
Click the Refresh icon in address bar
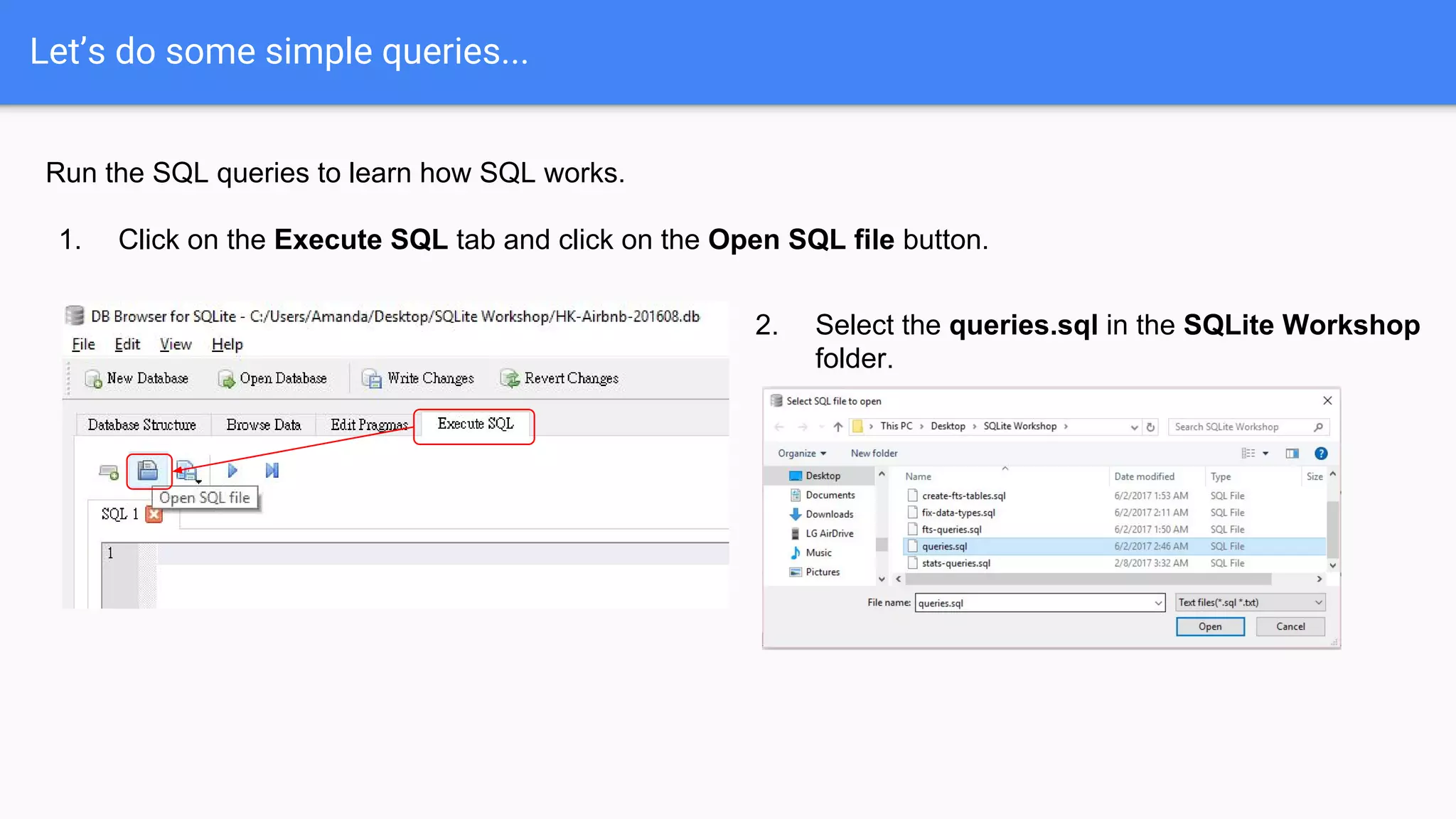pos(1150,427)
